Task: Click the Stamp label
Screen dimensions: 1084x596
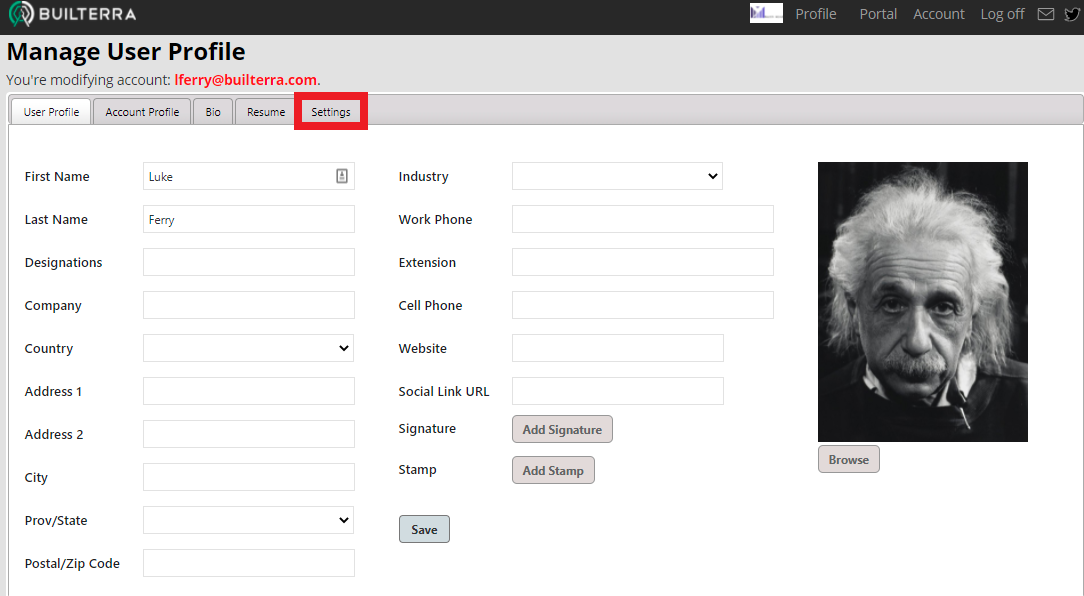Action: (418, 469)
